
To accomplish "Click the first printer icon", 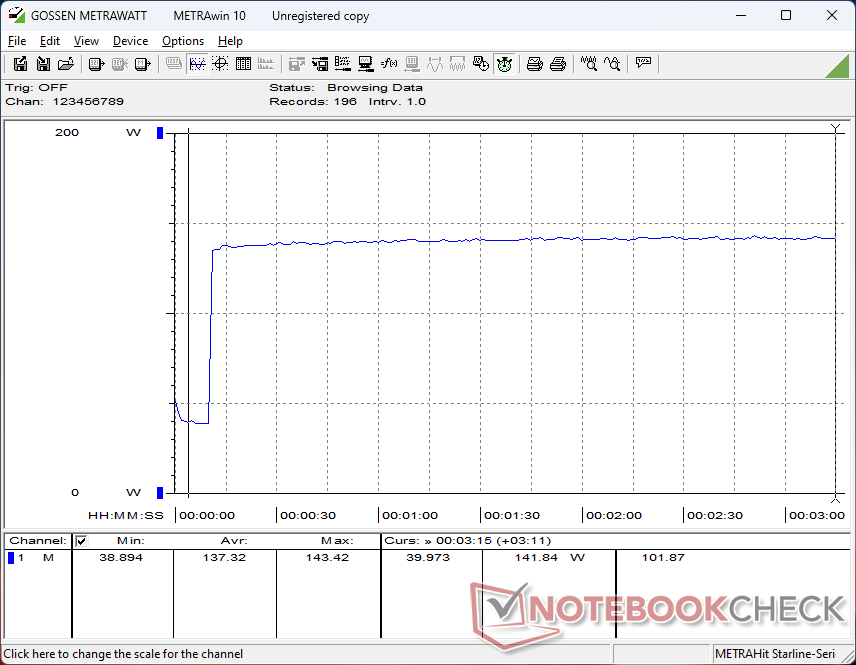I will 534,64.
